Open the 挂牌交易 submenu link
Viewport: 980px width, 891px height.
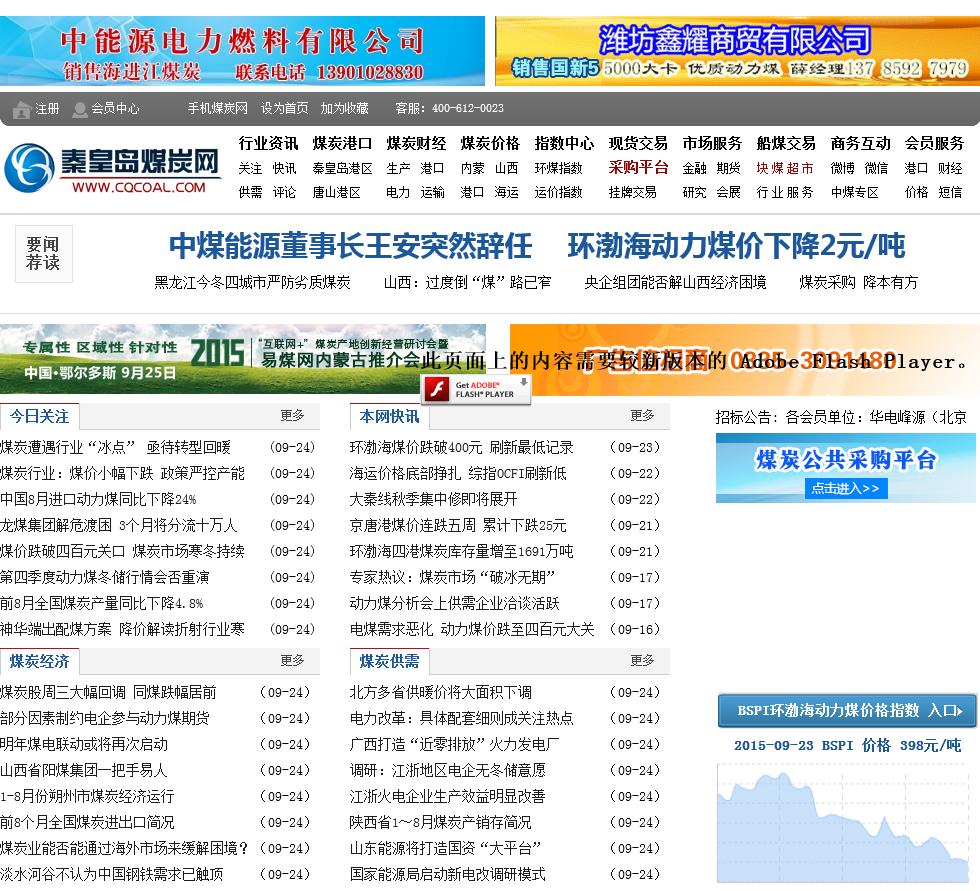[x=632, y=192]
